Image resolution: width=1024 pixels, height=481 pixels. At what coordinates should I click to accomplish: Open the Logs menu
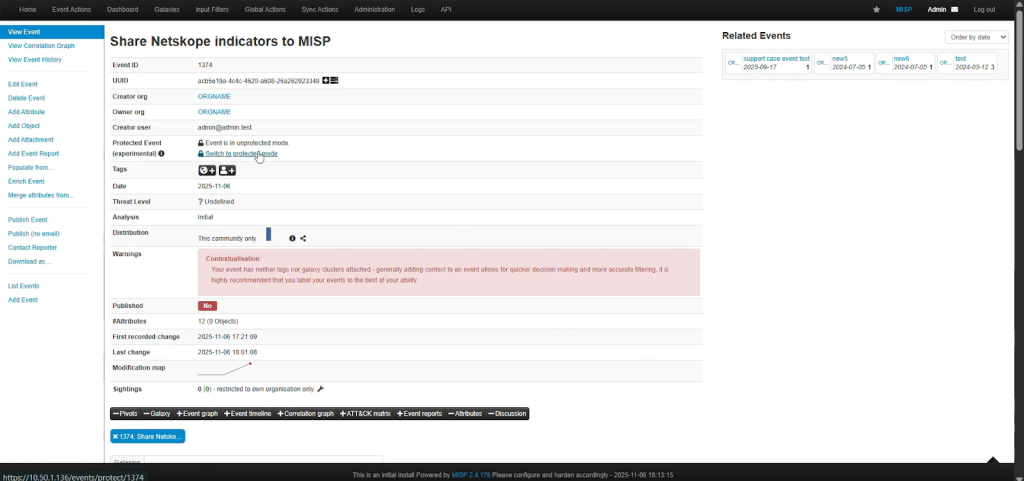417,10
